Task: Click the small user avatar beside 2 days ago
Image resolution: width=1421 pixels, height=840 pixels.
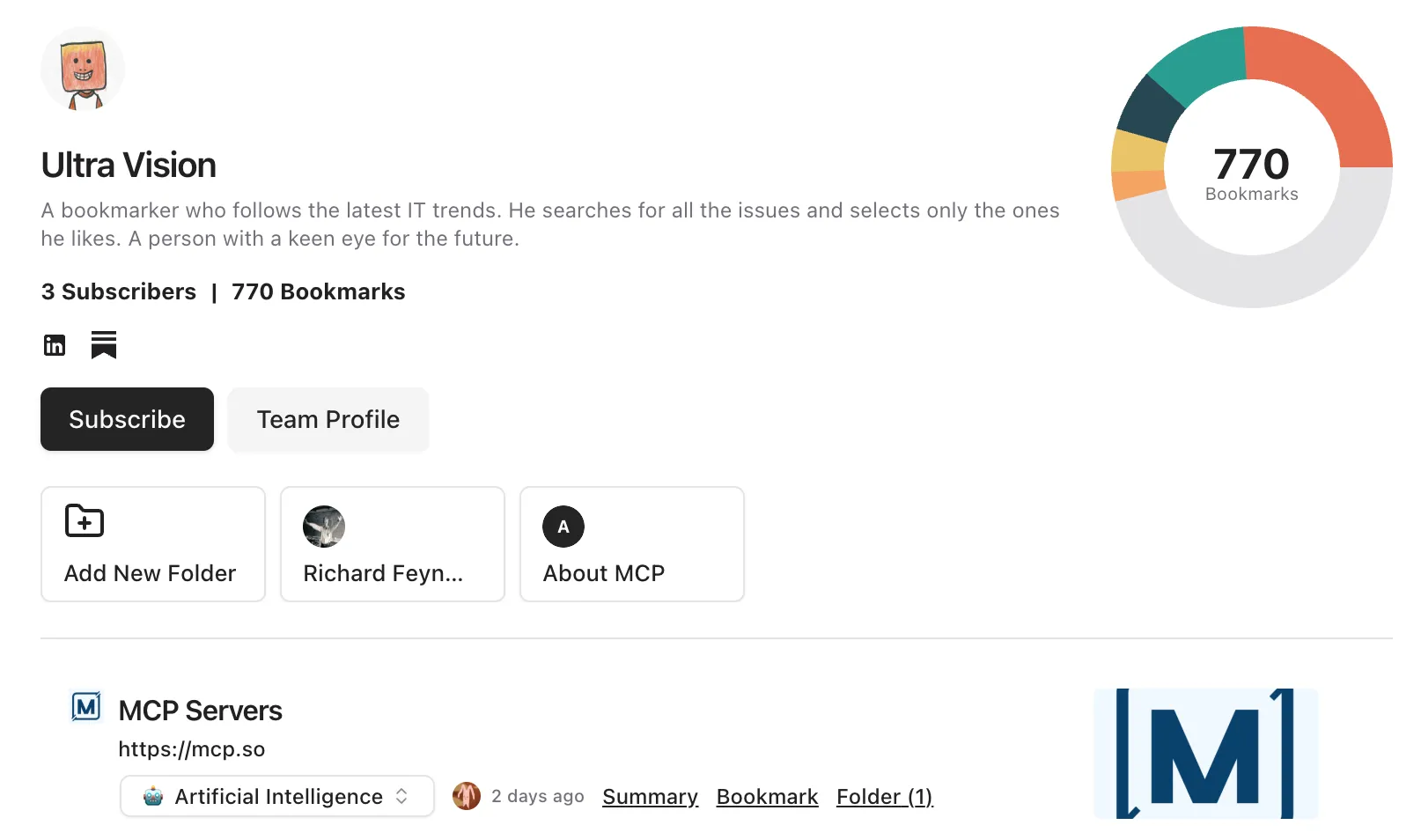Action: pyautogui.click(x=467, y=796)
